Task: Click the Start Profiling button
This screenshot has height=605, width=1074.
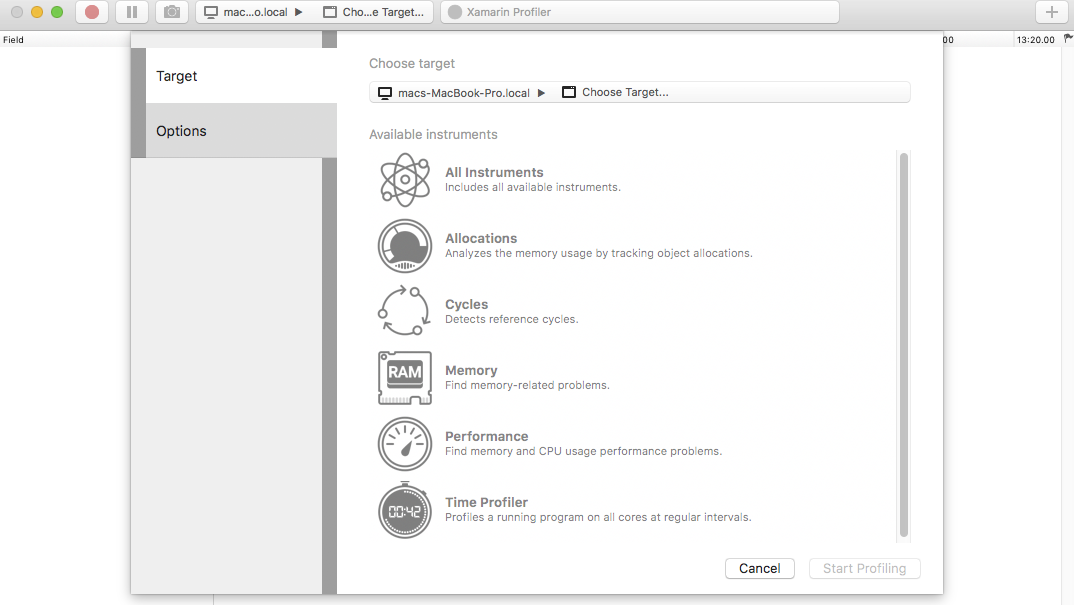Action: pos(864,569)
